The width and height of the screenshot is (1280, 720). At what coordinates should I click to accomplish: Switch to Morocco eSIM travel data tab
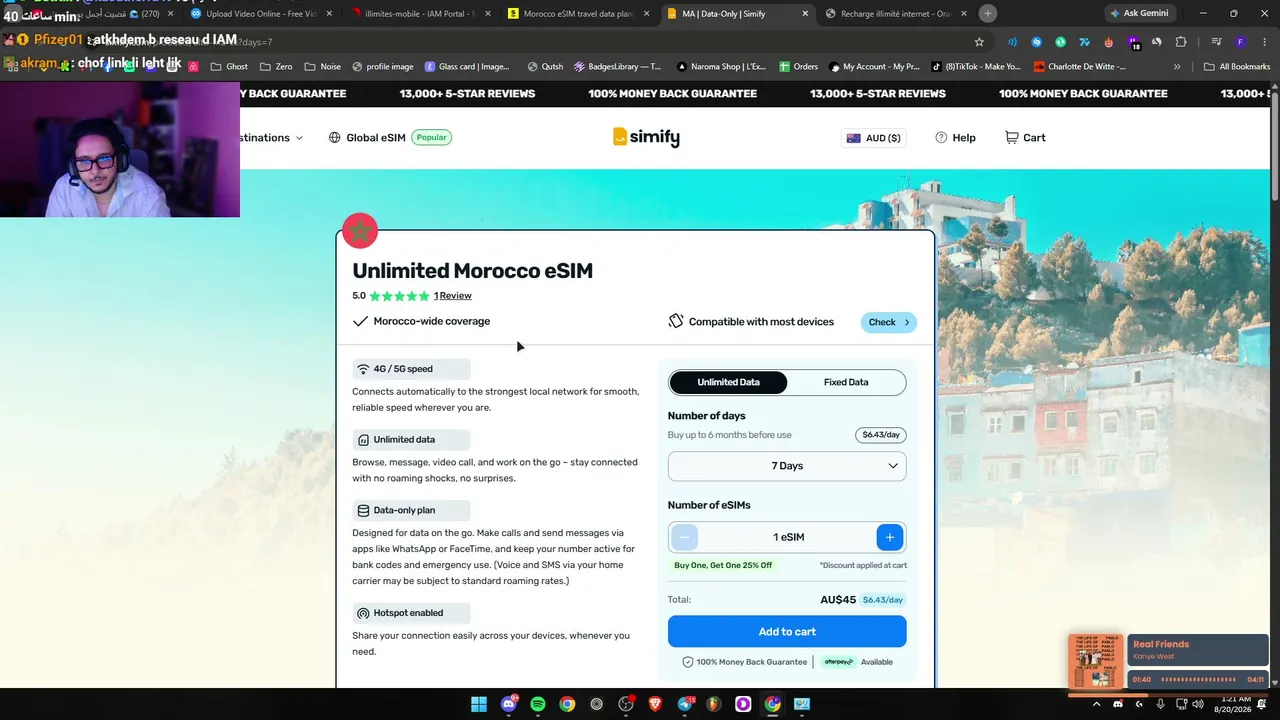(579, 13)
